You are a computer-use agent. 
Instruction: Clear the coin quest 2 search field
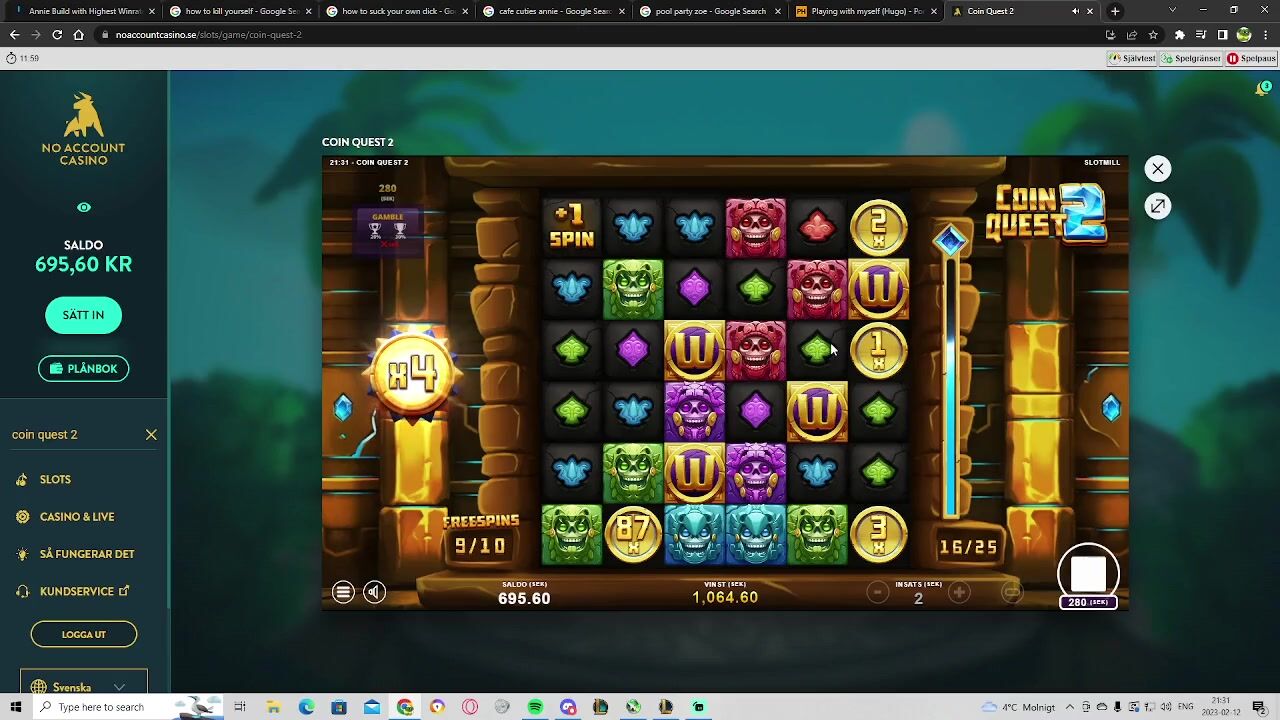tap(151, 435)
